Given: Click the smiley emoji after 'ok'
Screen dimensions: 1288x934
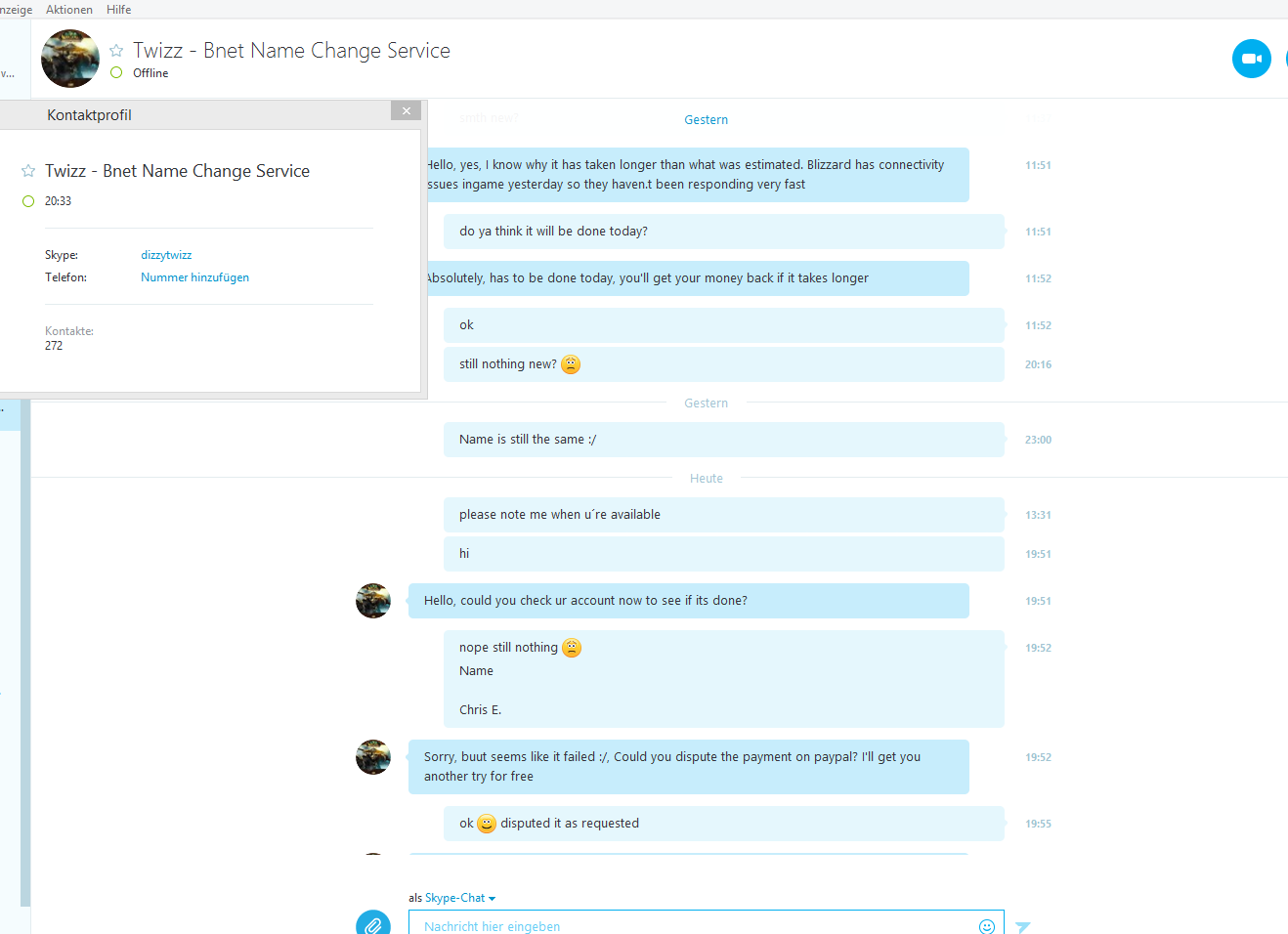Looking at the screenshot, I should [x=487, y=824].
